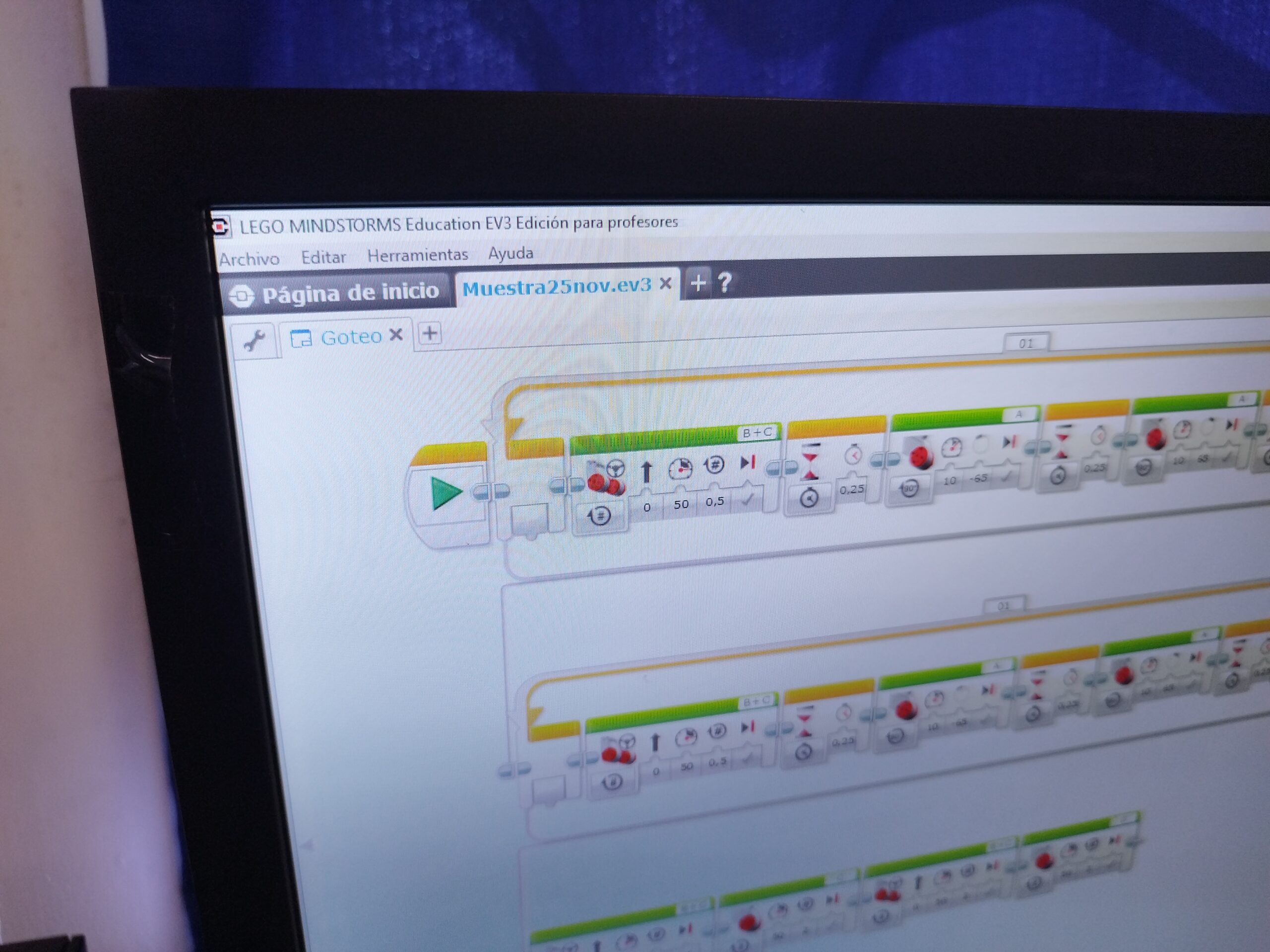Screen dimensions: 1270x952
Task: Open port A selector of the -65 motor block
Action: click(1019, 414)
